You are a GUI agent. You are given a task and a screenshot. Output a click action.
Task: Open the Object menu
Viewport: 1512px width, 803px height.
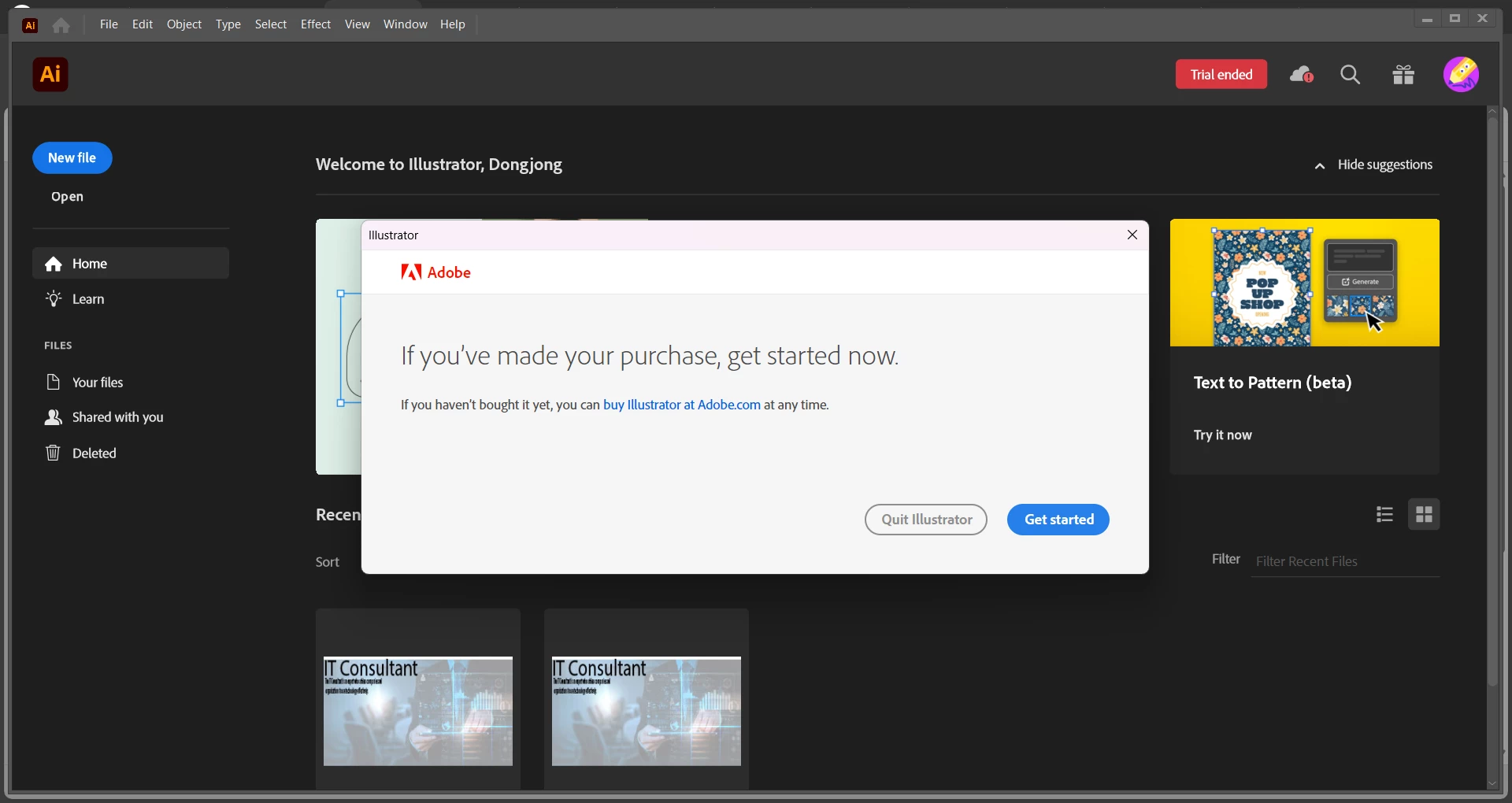click(x=184, y=24)
